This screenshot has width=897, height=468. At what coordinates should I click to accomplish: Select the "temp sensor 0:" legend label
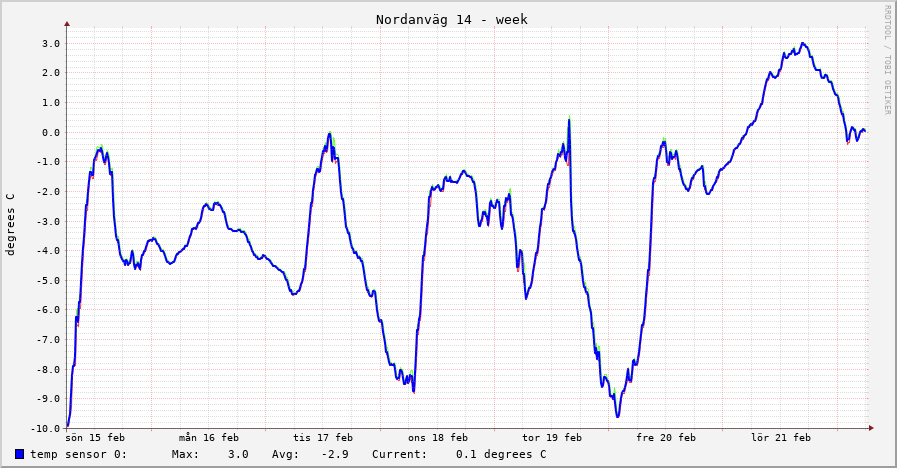tap(78, 454)
